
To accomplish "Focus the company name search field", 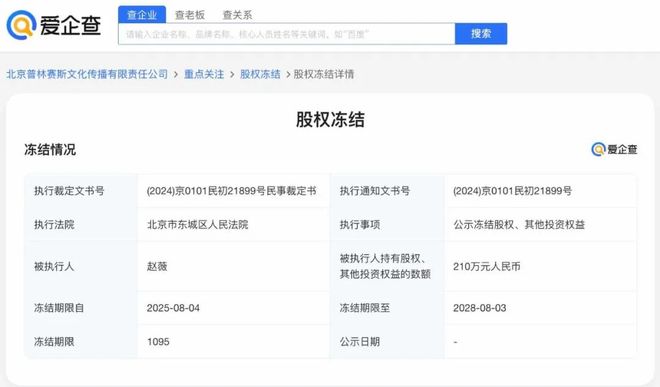I will pos(287,34).
